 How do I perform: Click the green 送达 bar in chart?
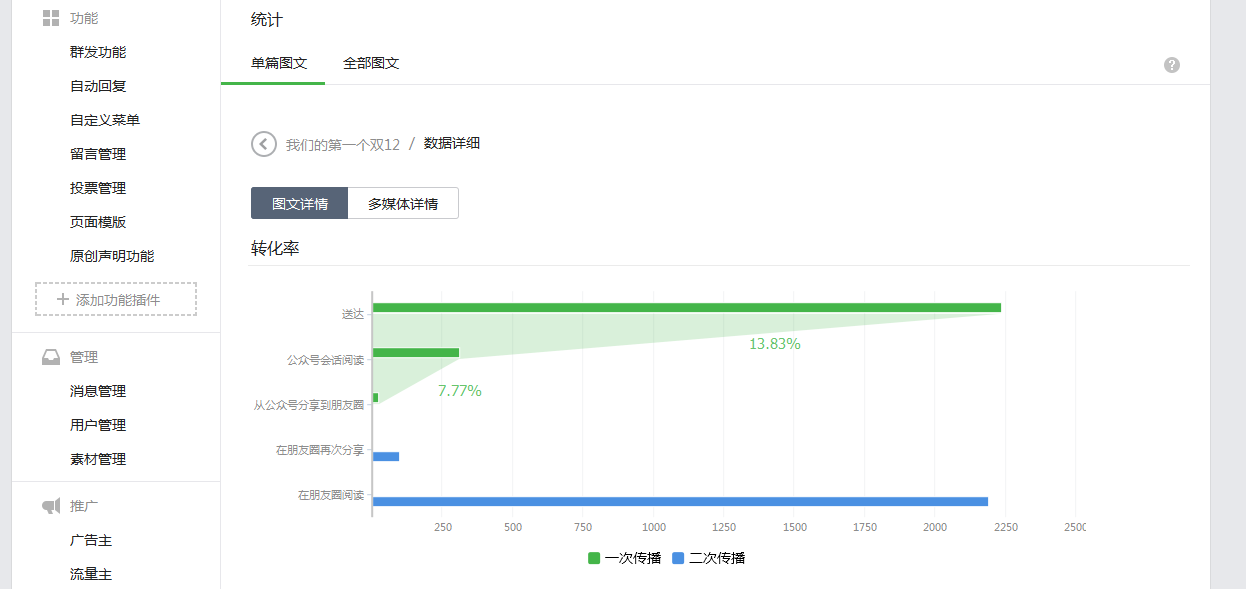click(x=686, y=308)
